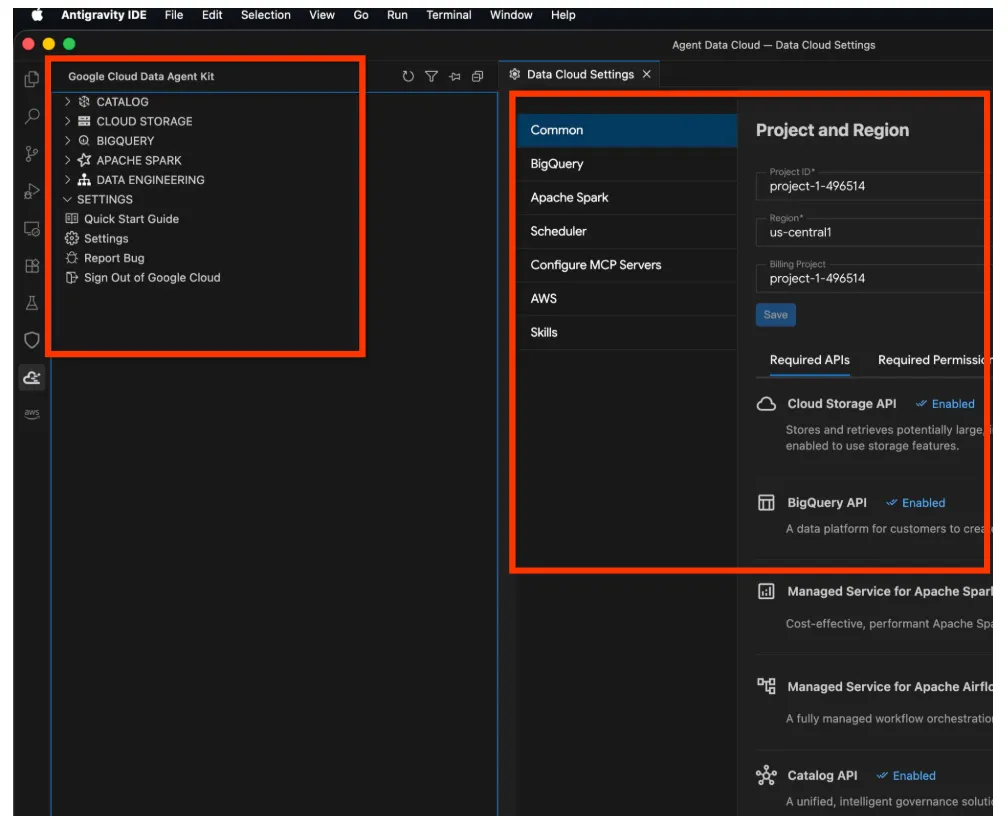Image resolution: width=1008 pixels, height=829 pixels.
Task: Open the Edit menu
Action: (x=212, y=15)
